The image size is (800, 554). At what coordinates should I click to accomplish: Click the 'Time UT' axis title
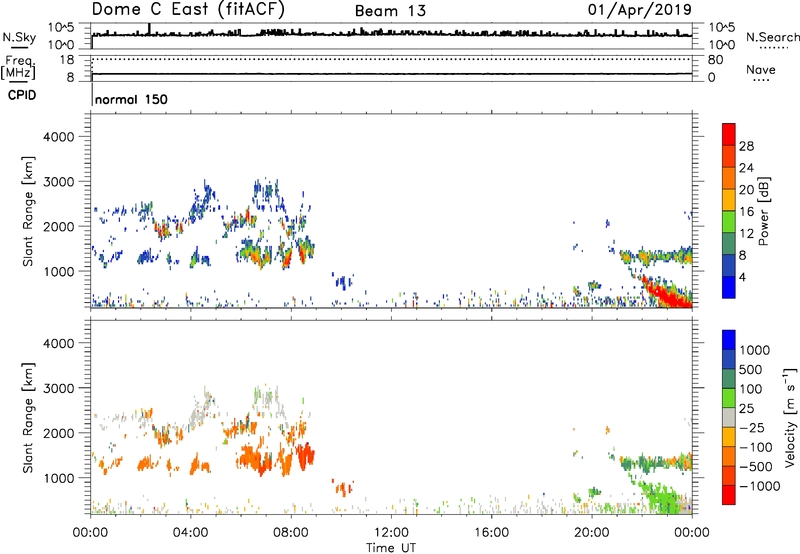(391, 548)
